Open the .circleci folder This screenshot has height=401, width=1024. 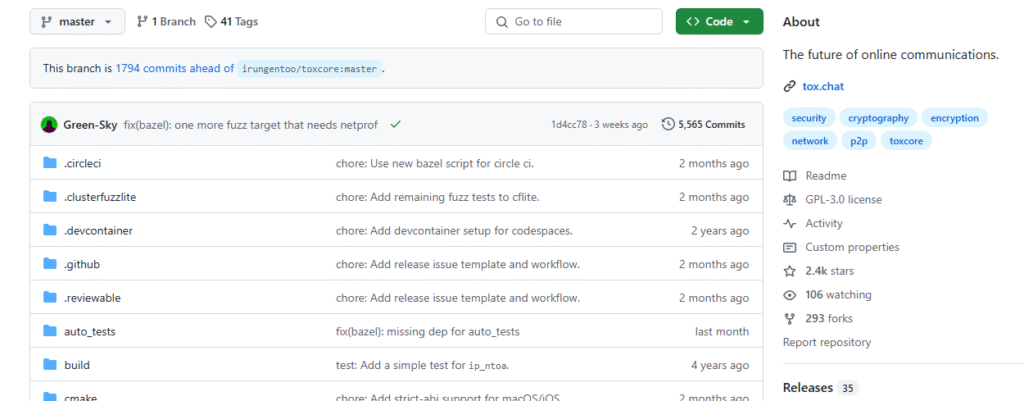82,163
